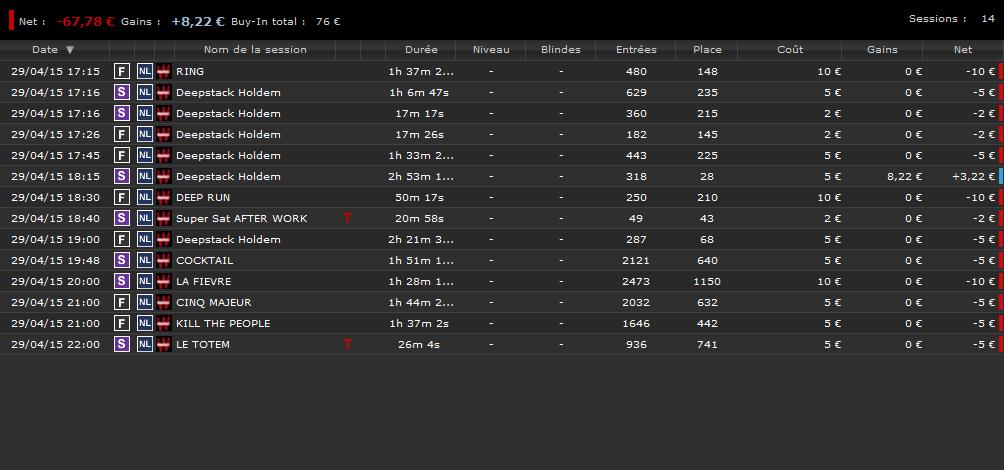
Task: Click the 50m 17s duration cell
Action: [x=419, y=197]
